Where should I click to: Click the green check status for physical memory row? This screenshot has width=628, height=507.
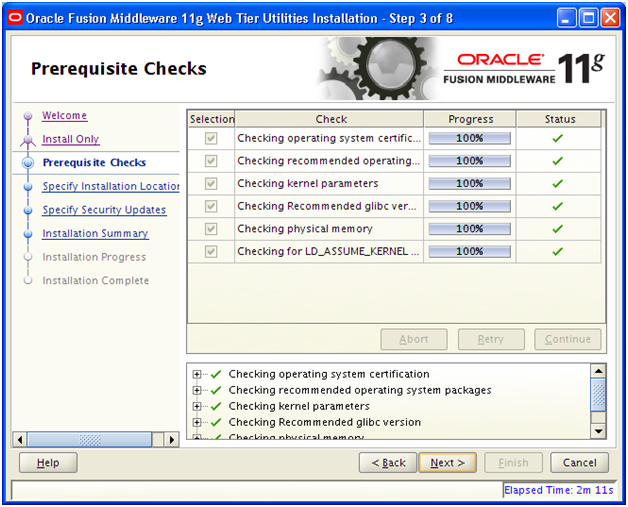[558, 229]
